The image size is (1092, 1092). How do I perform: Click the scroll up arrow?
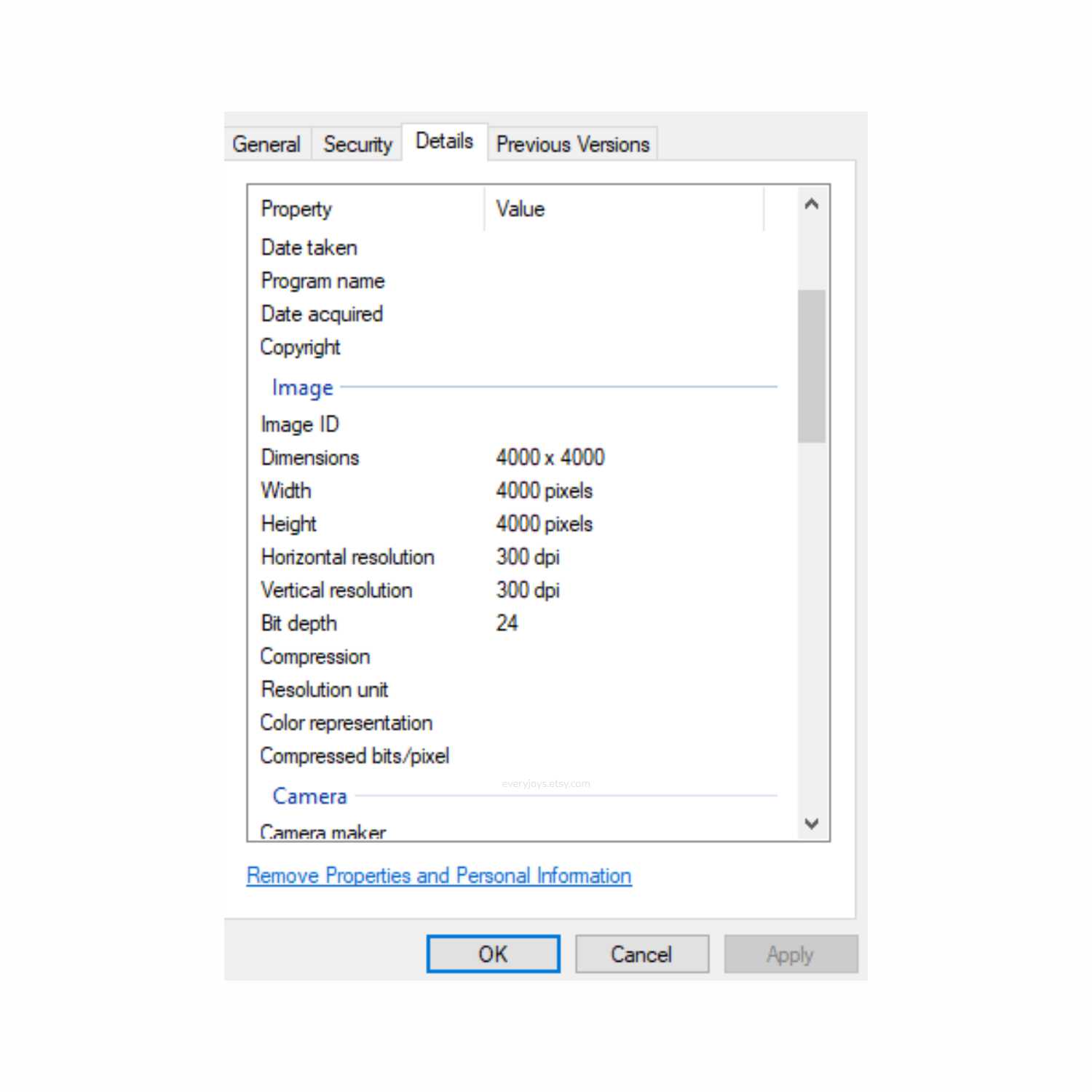click(x=812, y=205)
